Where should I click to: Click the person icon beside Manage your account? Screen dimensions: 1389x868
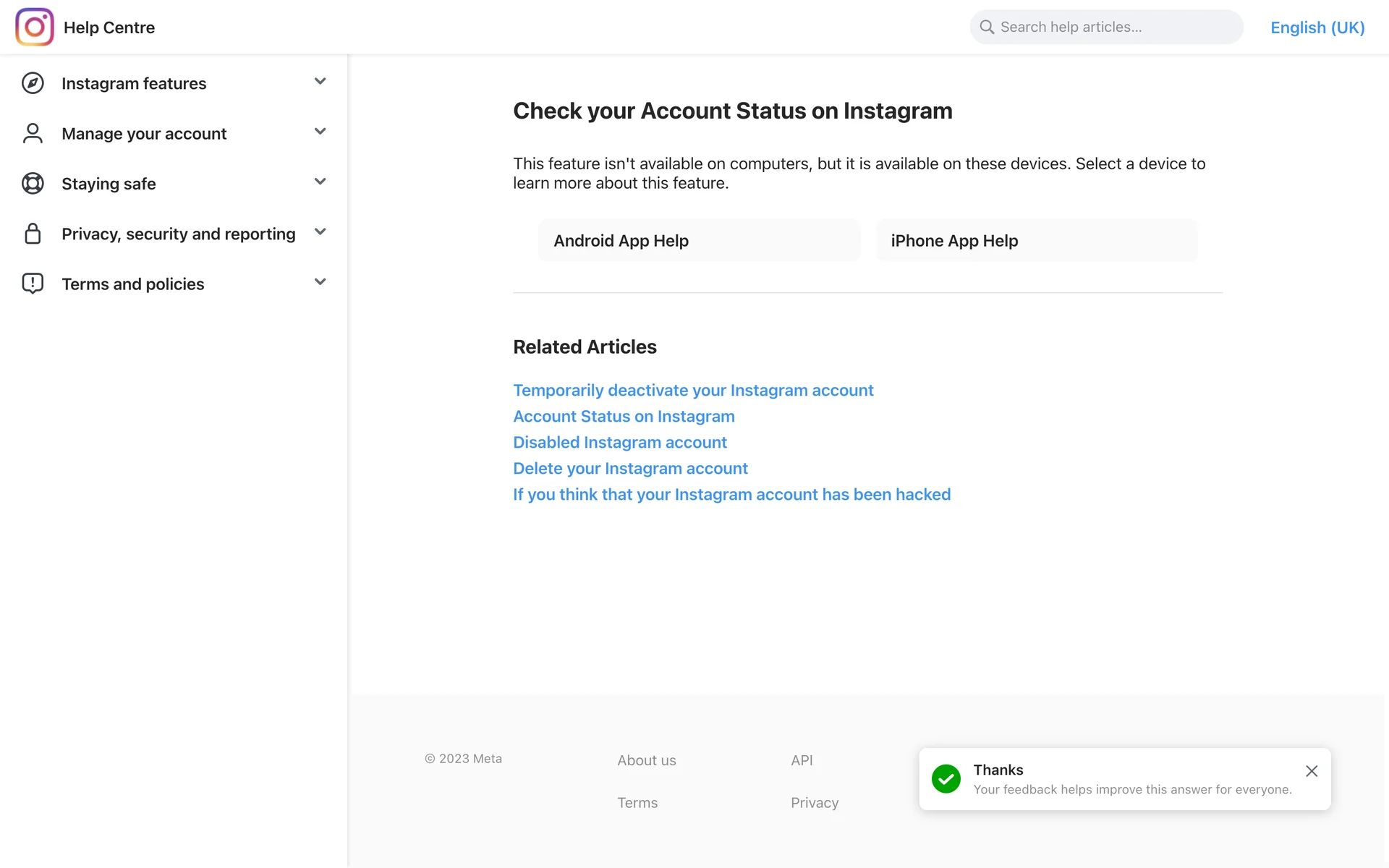[33, 133]
